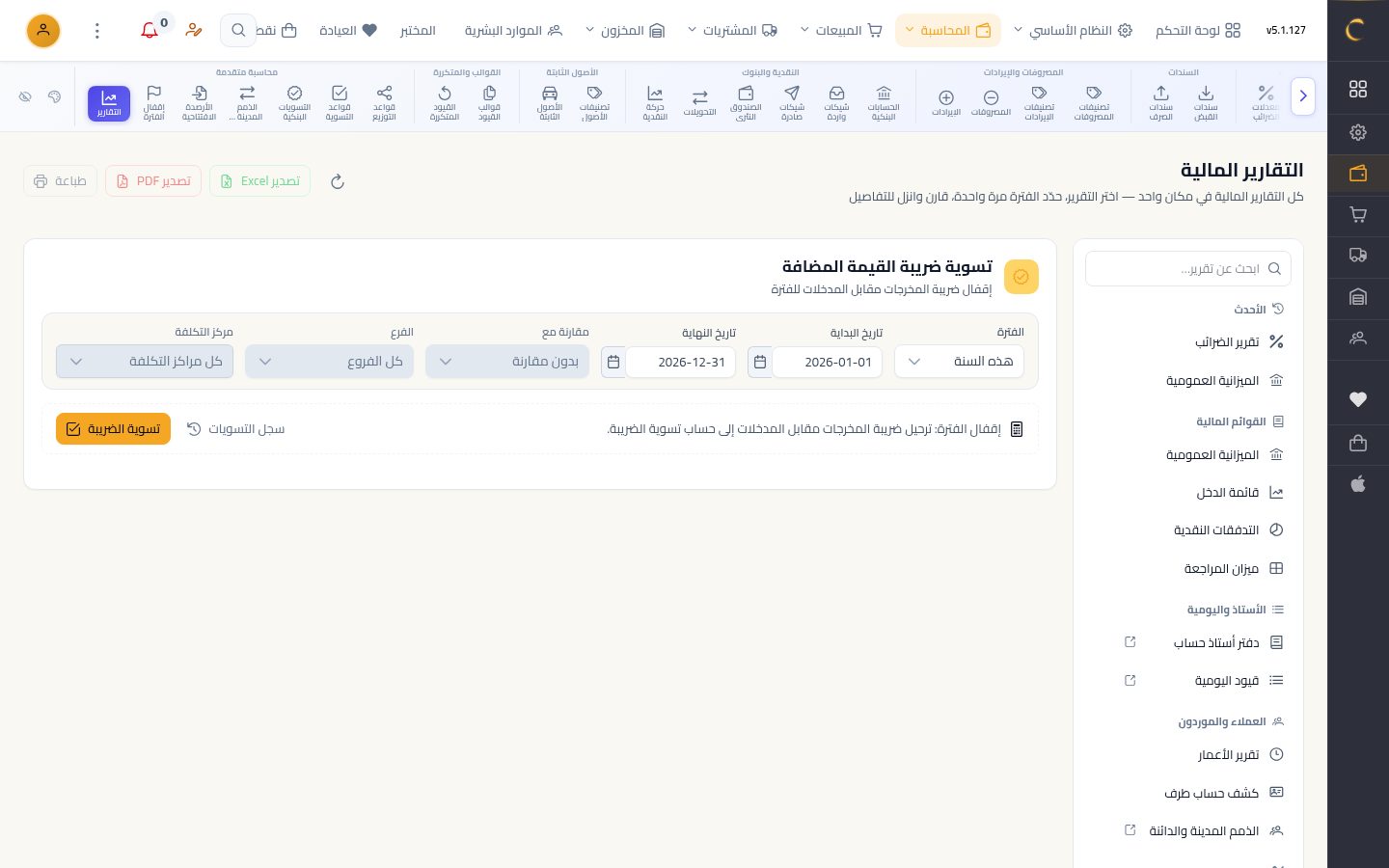
Task: Open سندات الصرف in the toolbar
Action: coord(1160,103)
